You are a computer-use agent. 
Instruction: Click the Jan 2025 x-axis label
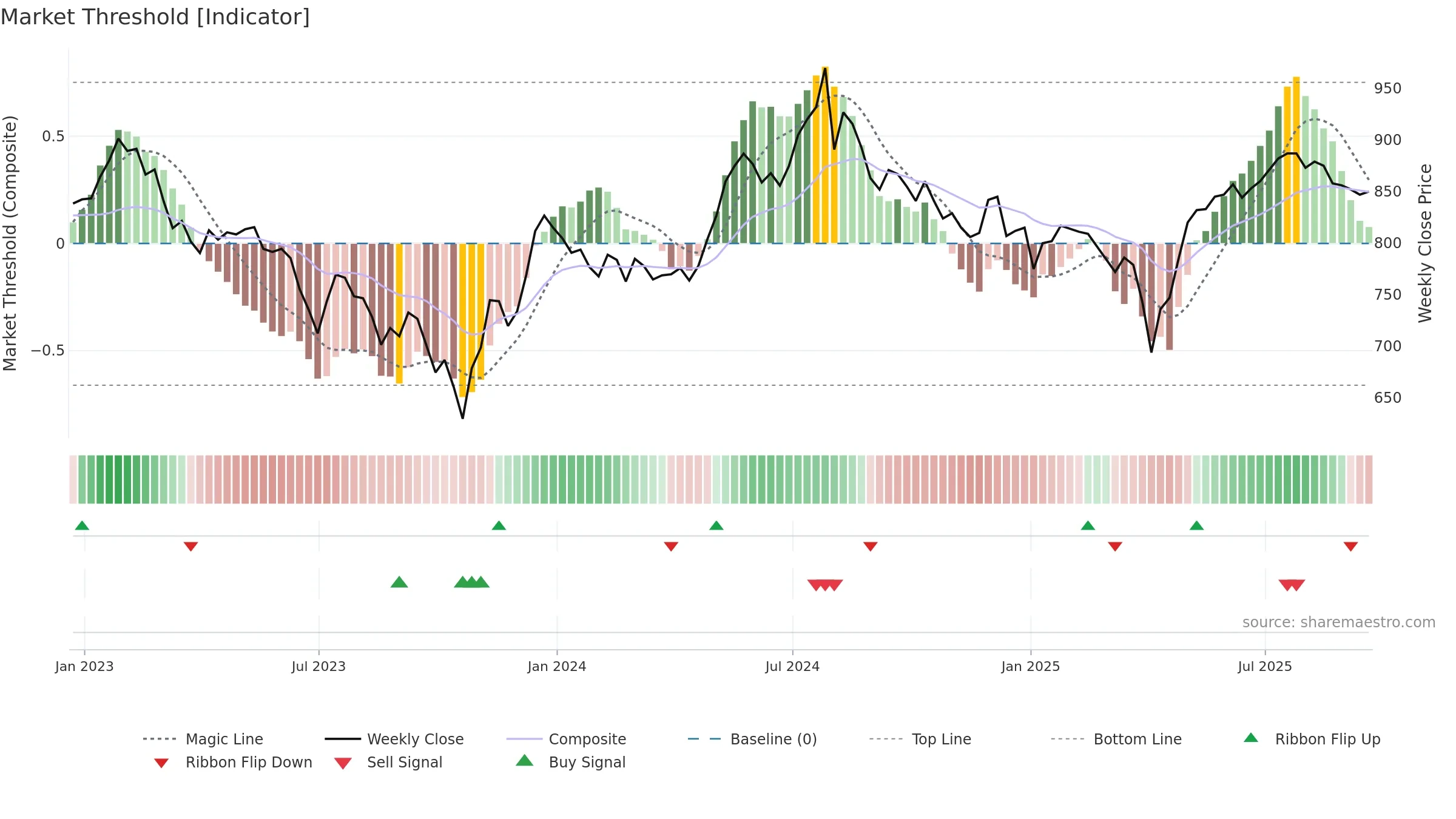tap(1031, 667)
